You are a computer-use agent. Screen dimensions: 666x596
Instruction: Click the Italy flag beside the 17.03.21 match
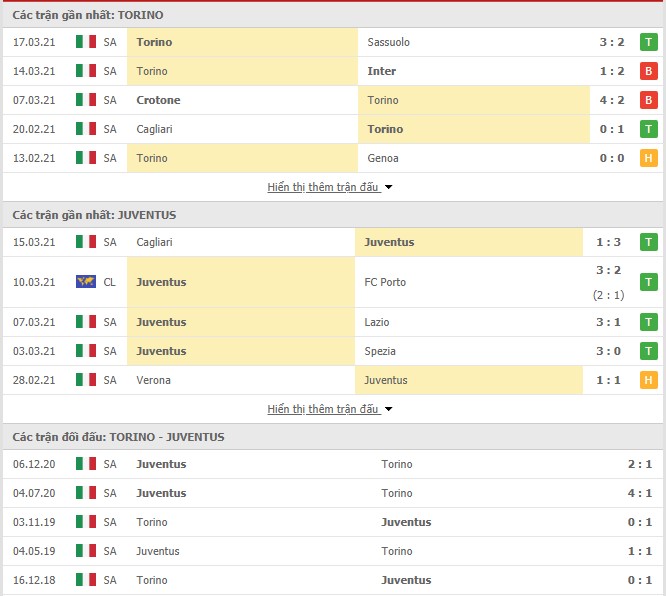(x=86, y=42)
